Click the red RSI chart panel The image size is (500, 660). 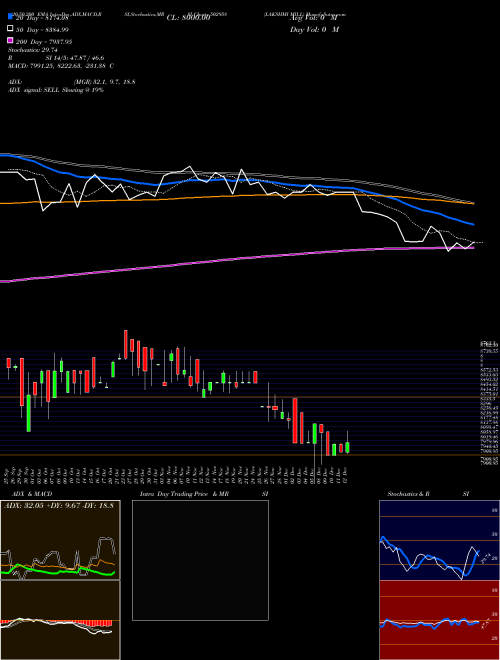[439, 620]
